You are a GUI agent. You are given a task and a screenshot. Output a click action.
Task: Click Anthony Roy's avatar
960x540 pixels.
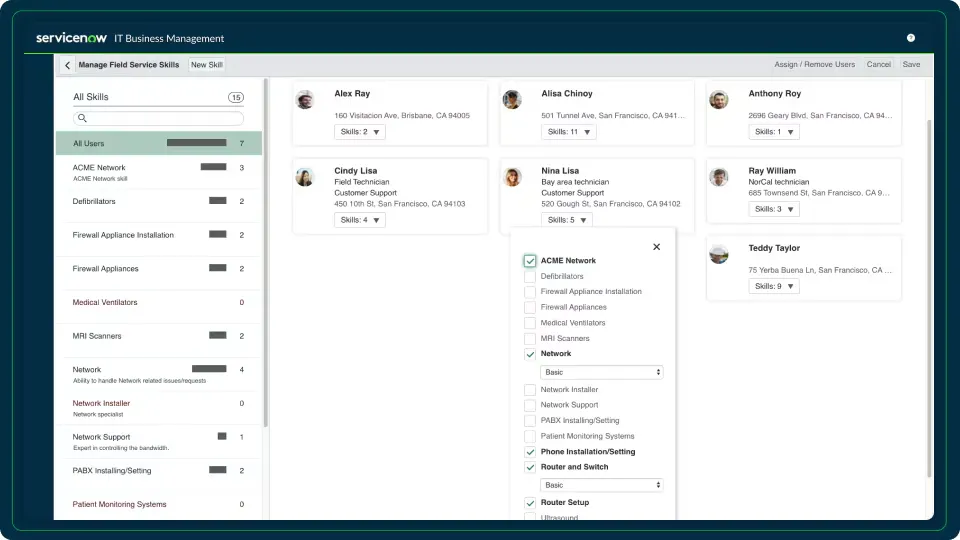click(x=719, y=99)
